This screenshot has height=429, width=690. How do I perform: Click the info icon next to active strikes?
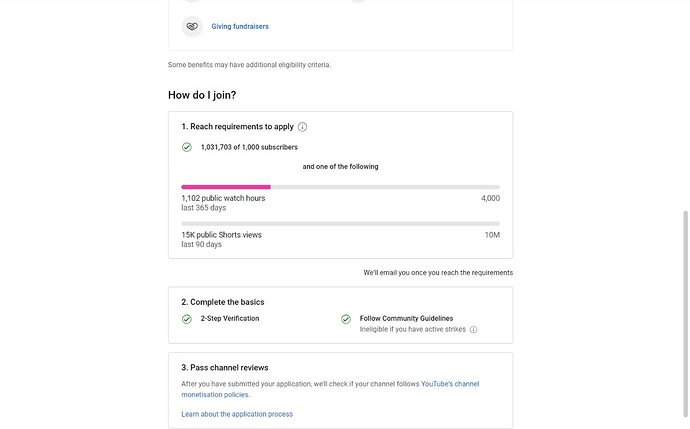(x=473, y=329)
